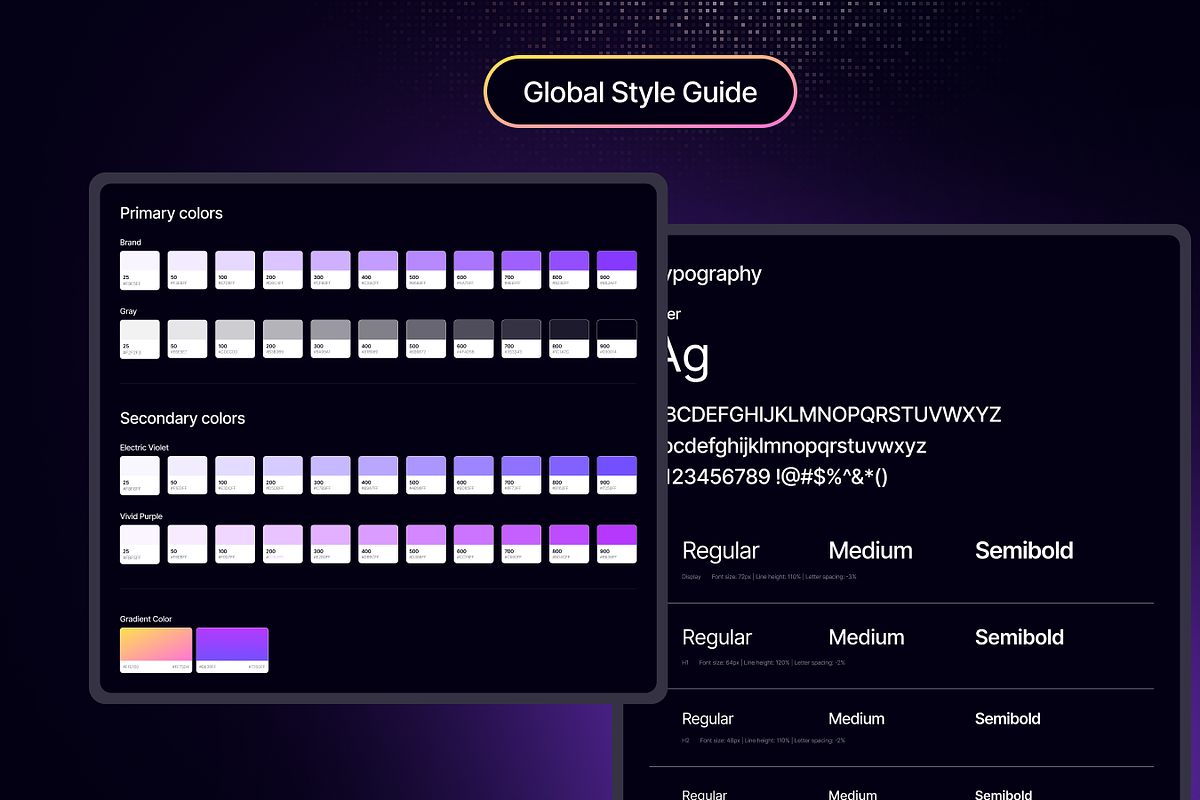Click the numbers and symbols sample line
1200x800 pixels.
pos(776,477)
